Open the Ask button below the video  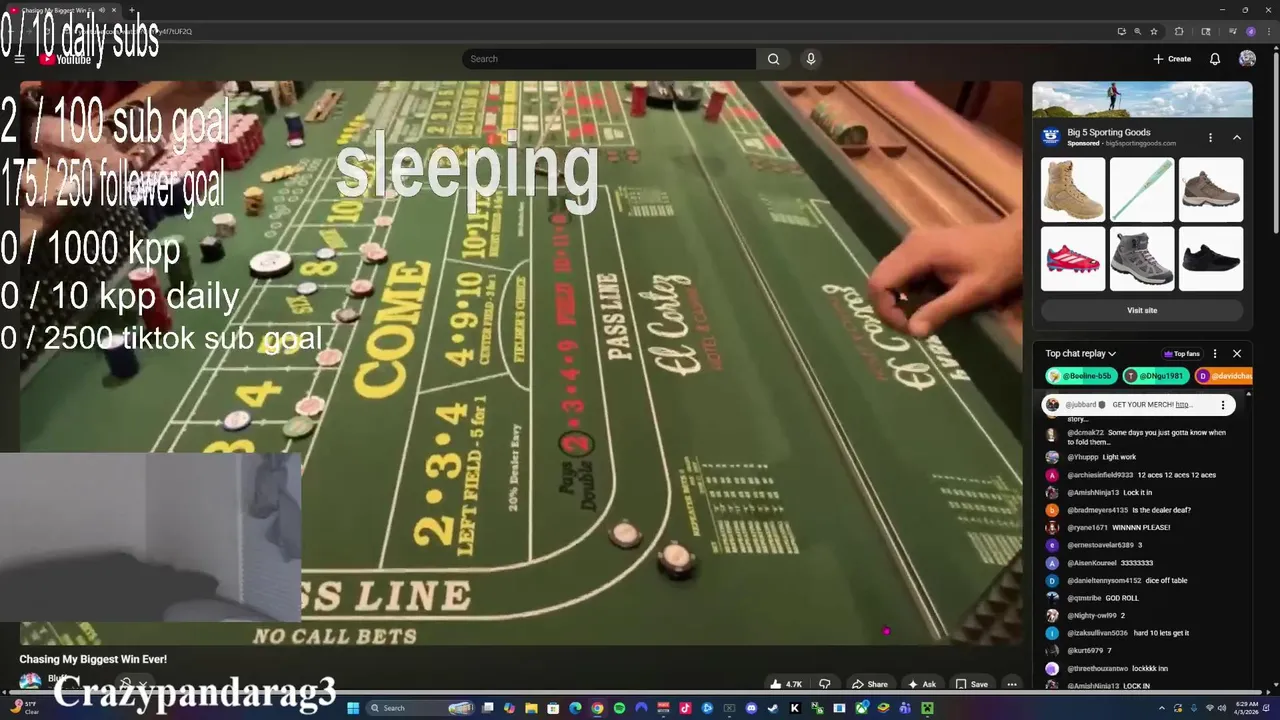click(921, 684)
